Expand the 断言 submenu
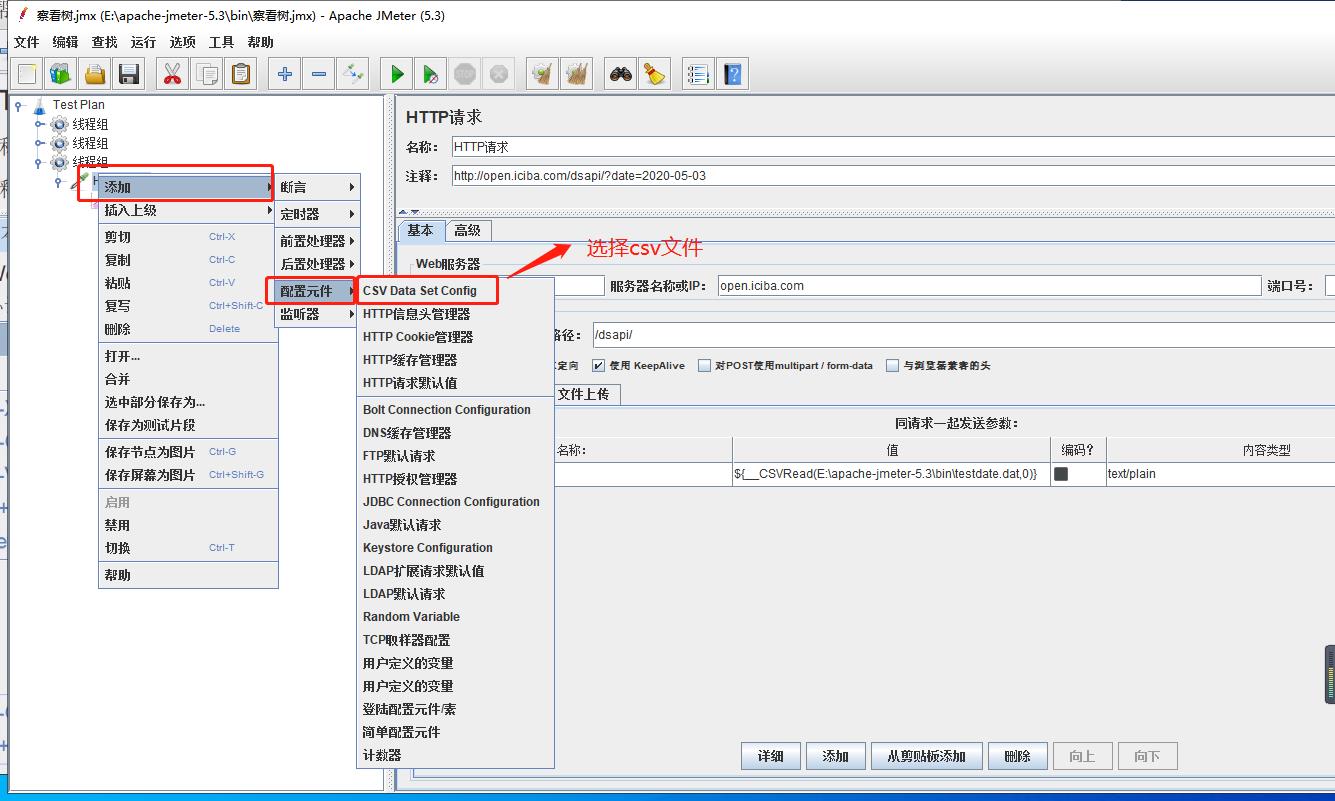The width and height of the screenshot is (1335, 801). pos(317,187)
